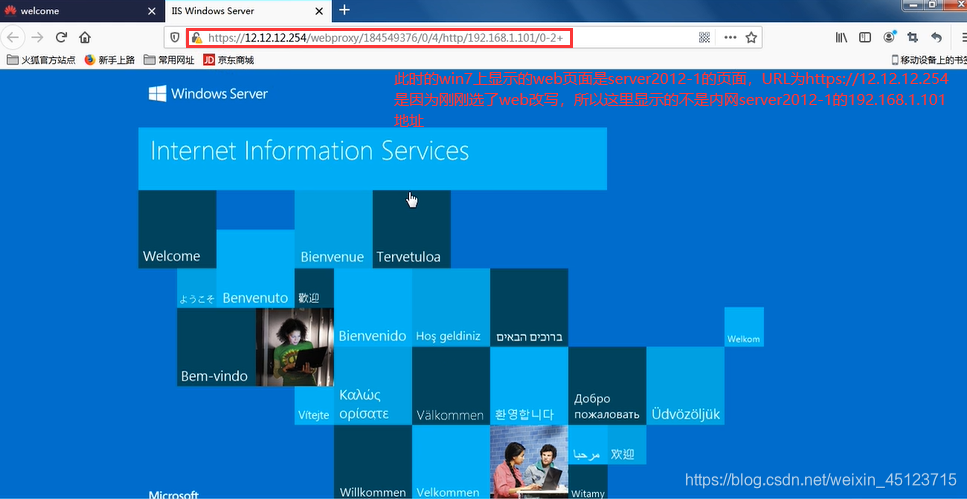Viewport: 967px width, 499px height.
Task: Click the Microsoft footer text
Action: tap(173, 495)
